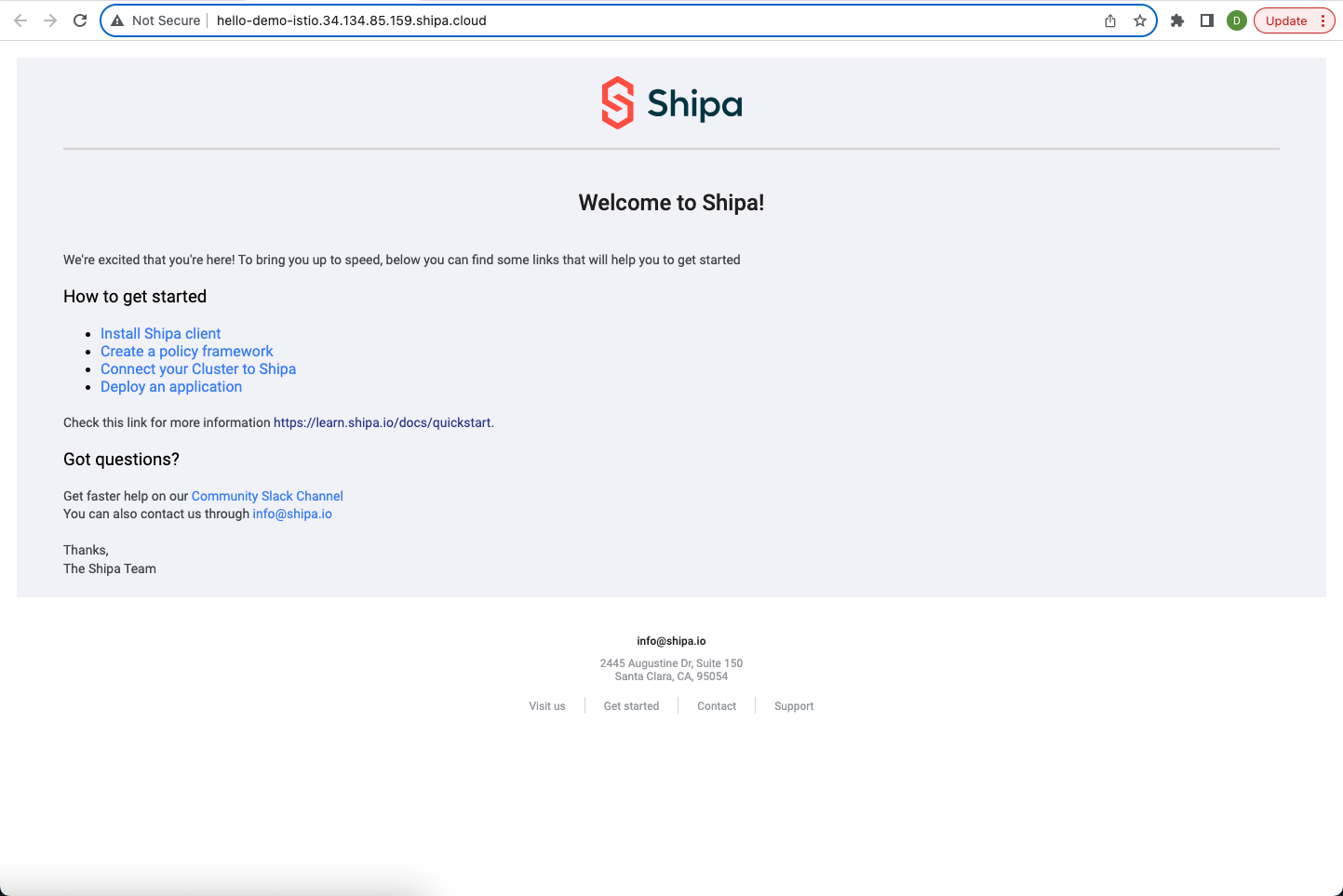Open the browser extensions puzzle icon
The image size is (1343, 896).
click(1177, 20)
